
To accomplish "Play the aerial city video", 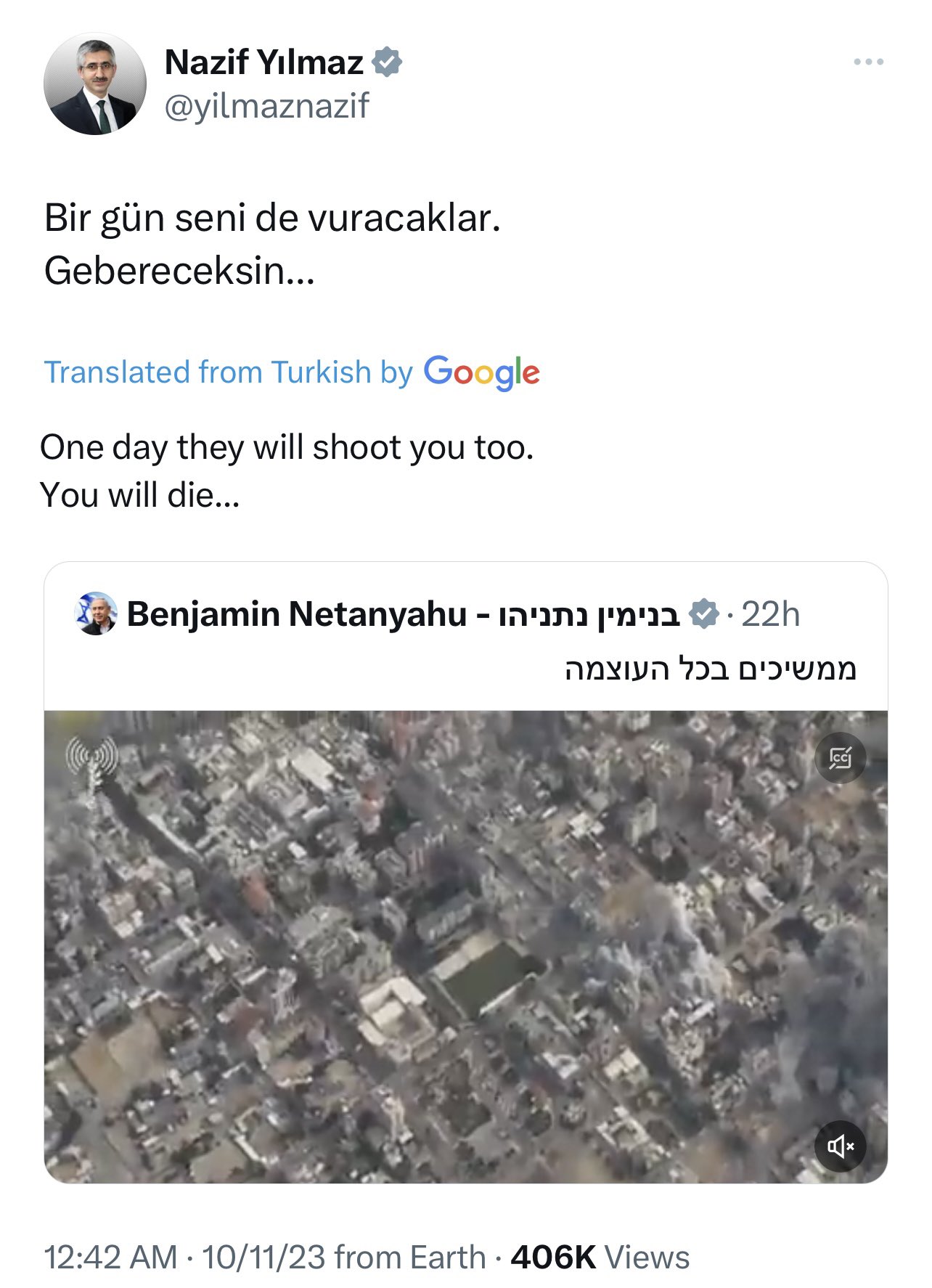I will click(x=465, y=944).
